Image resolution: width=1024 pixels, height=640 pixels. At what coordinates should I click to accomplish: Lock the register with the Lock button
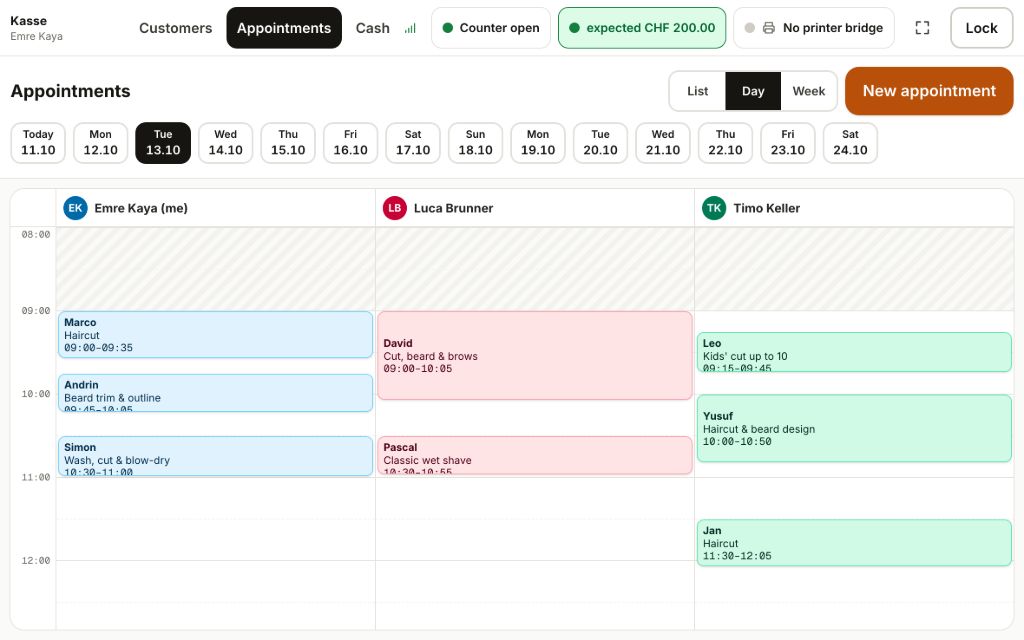982,28
